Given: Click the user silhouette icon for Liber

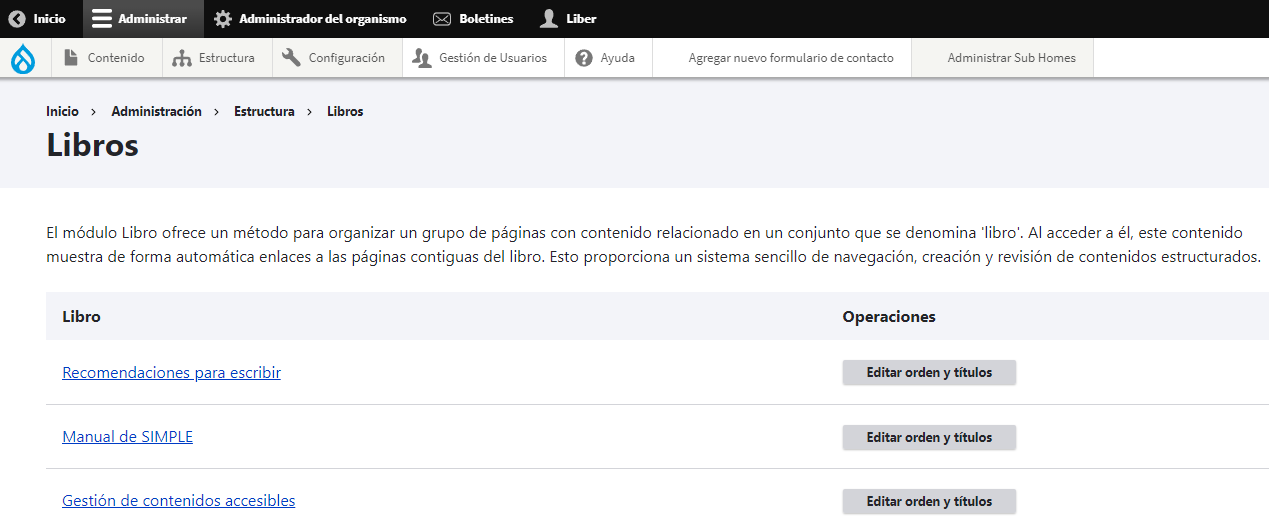Looking at the screenshot, I should click(x=548, y=19).
